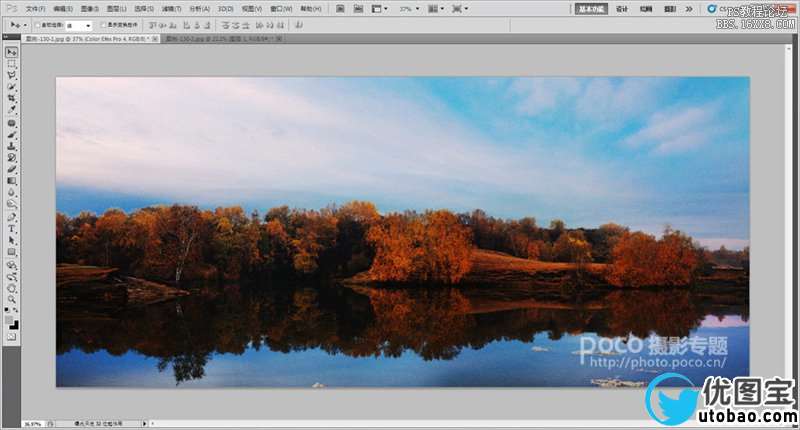The image size is (800, 430).
Task: Select the 3D Camera Rotate tool
Action: [11, 277]
